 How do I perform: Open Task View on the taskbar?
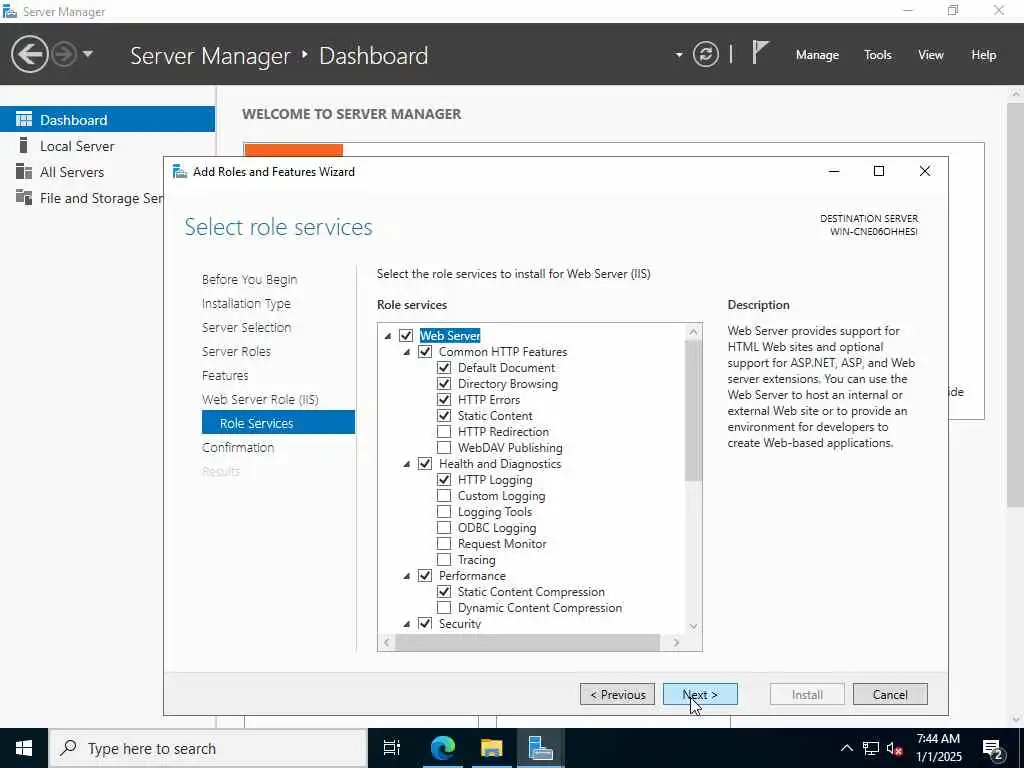click(392, 748)
